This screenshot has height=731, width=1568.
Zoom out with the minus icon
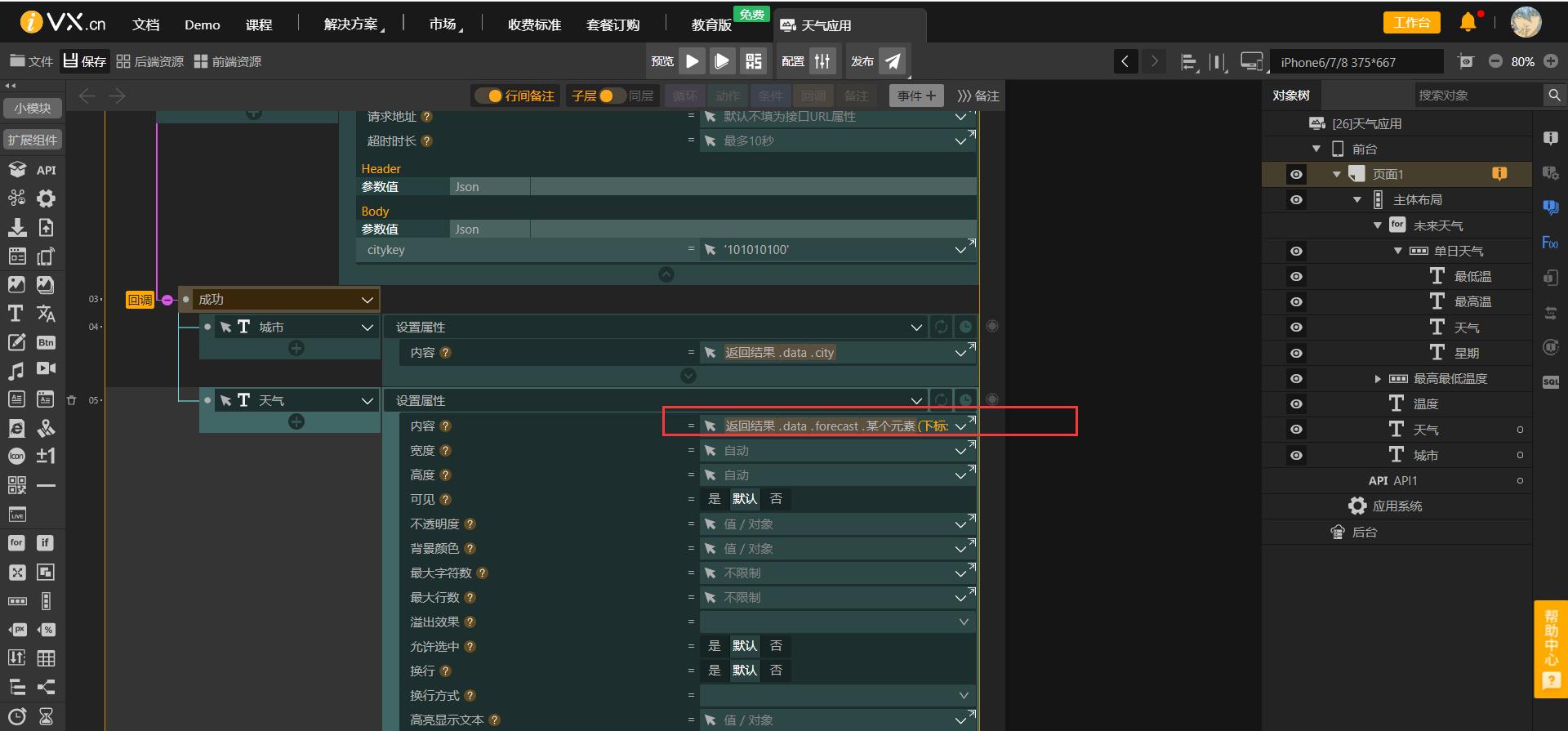[x=1495, y=61]
